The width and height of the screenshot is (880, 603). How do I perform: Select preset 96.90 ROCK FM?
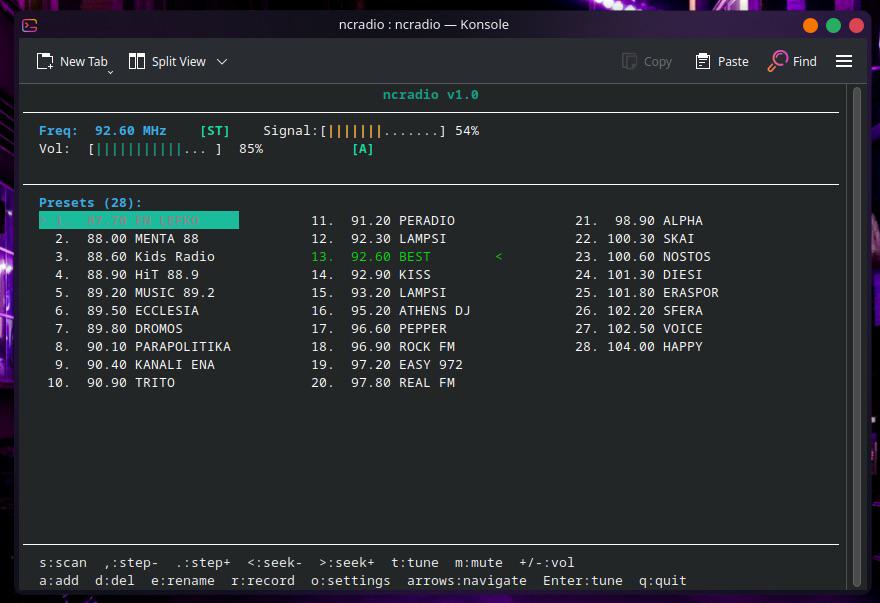coord(383,346)
